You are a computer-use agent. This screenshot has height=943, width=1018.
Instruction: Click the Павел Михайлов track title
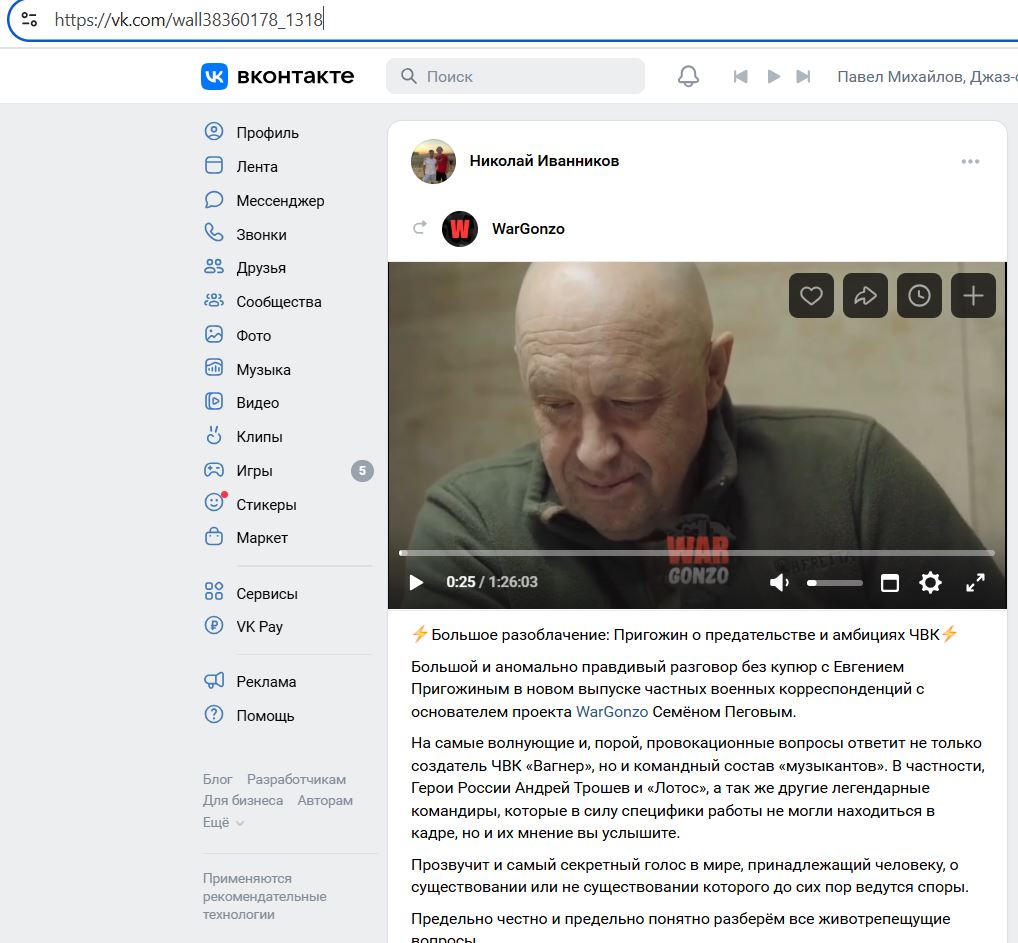926,77
